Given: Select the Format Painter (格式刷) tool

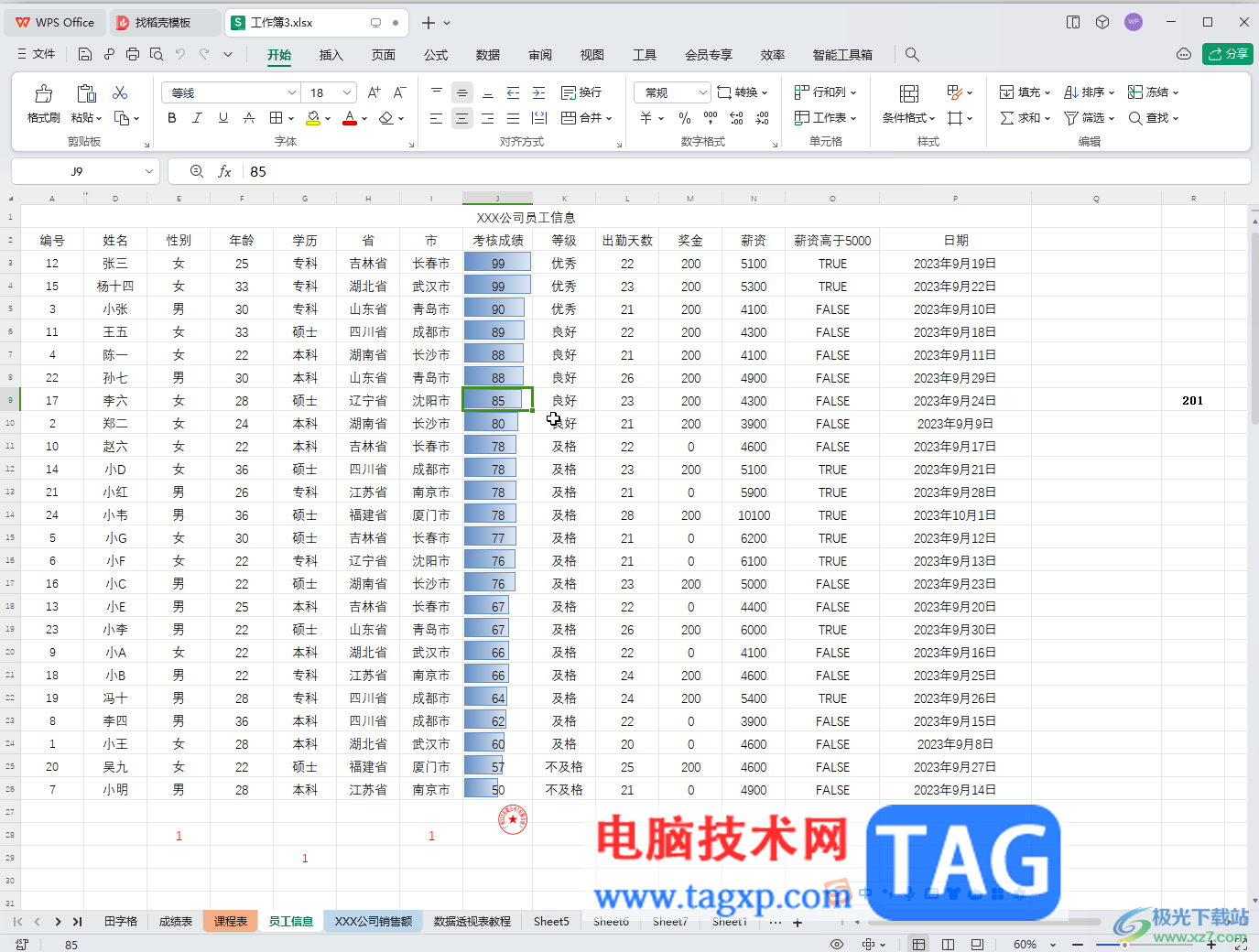Looking at the screenshot, I should pos(43,104).
